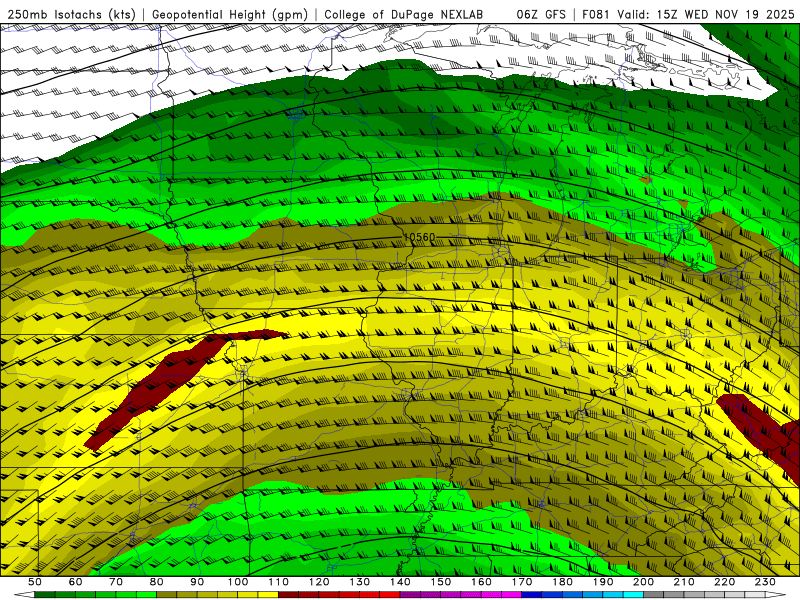Click the '100' value on the color scale
The height and width of the screenshot is (600, 800).
(238, 582)
